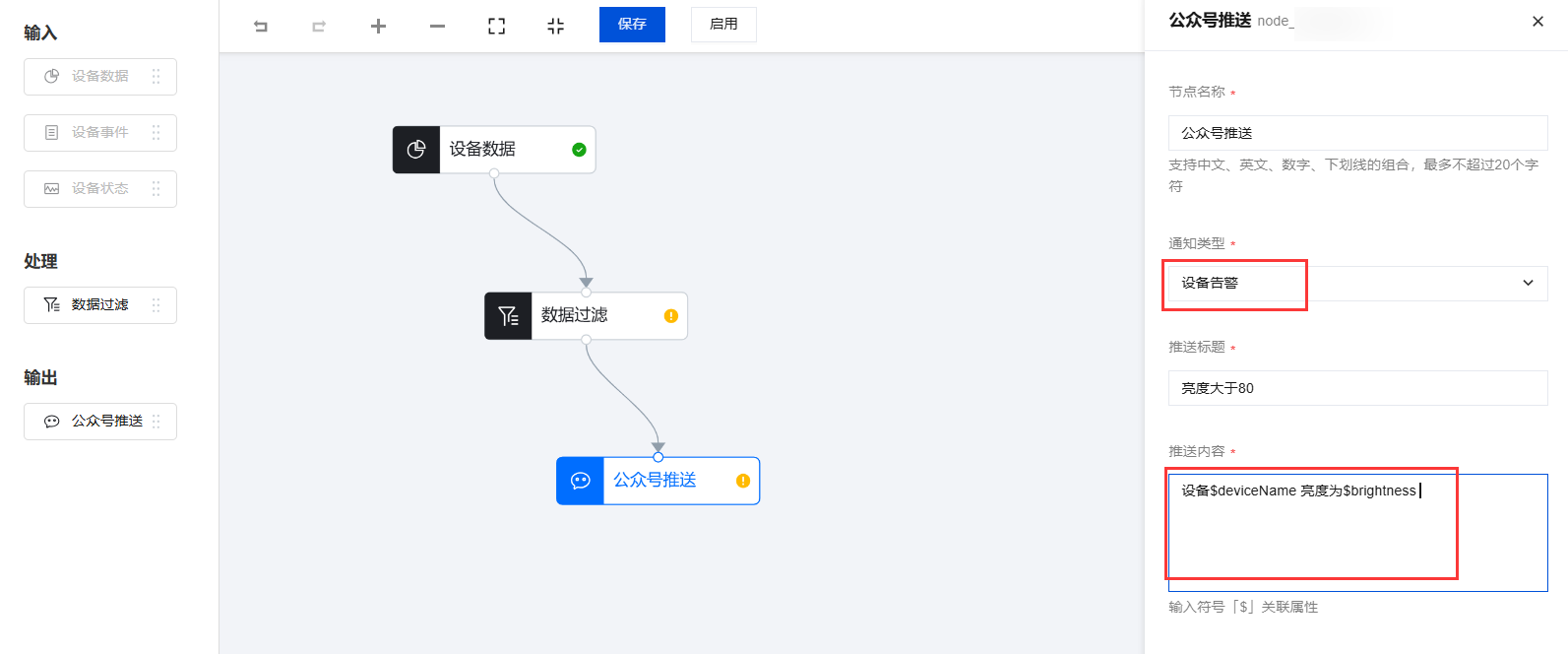
Task: Click green check status on 设备数据 node
Action: pyautogui.click(x=579, y=150)
